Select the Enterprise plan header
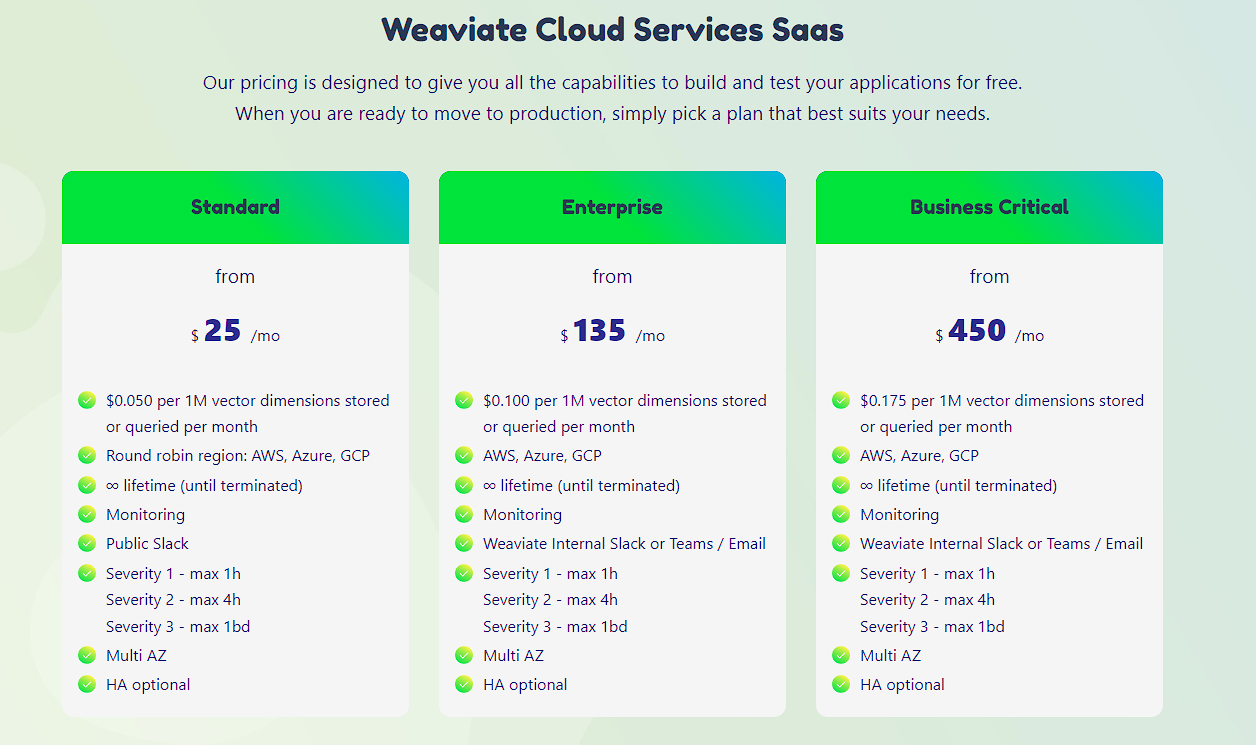The image size is (1256, 745). coord(612,207)
